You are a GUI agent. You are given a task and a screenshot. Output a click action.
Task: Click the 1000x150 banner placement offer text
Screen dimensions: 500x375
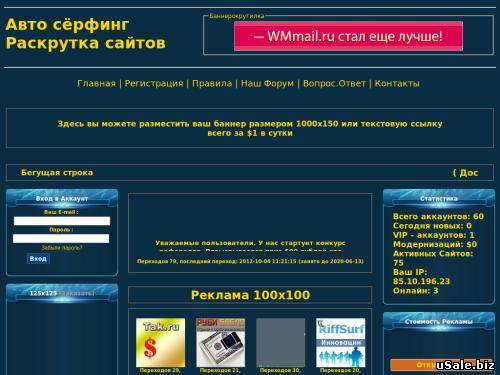point(250,128)
